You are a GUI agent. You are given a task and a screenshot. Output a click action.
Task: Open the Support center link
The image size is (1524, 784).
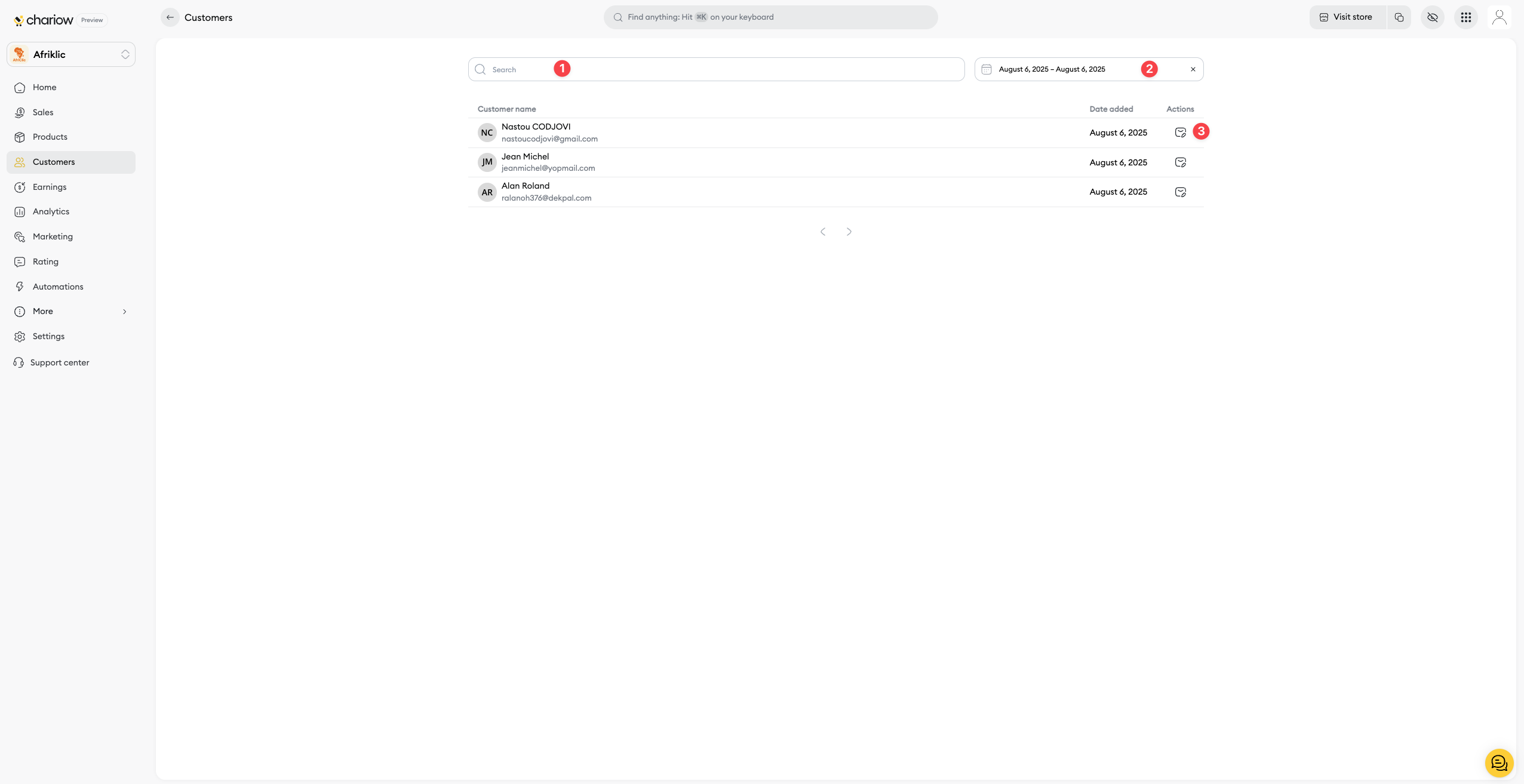(x=59, y=362)
